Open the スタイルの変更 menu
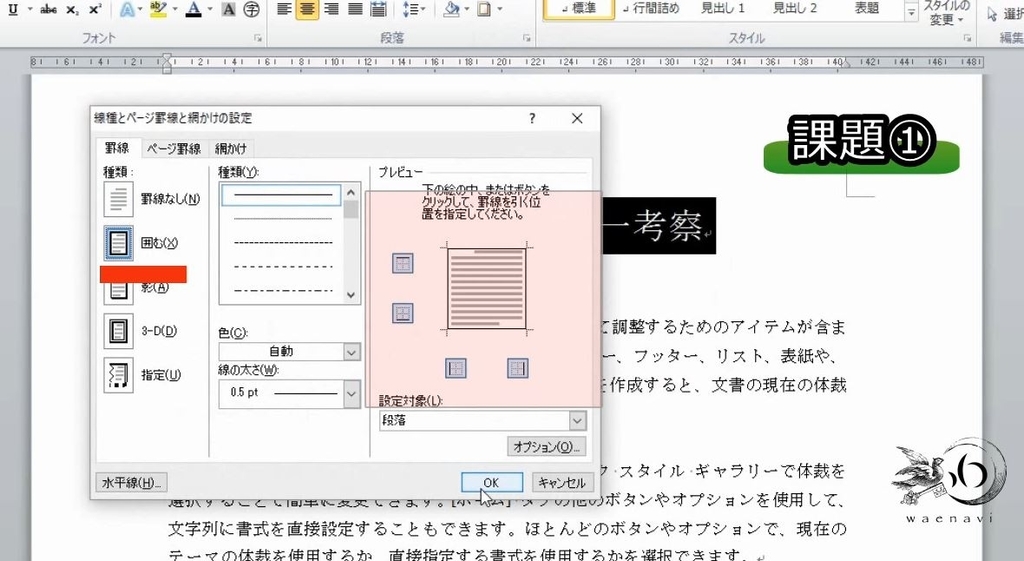 pos(946,13)
